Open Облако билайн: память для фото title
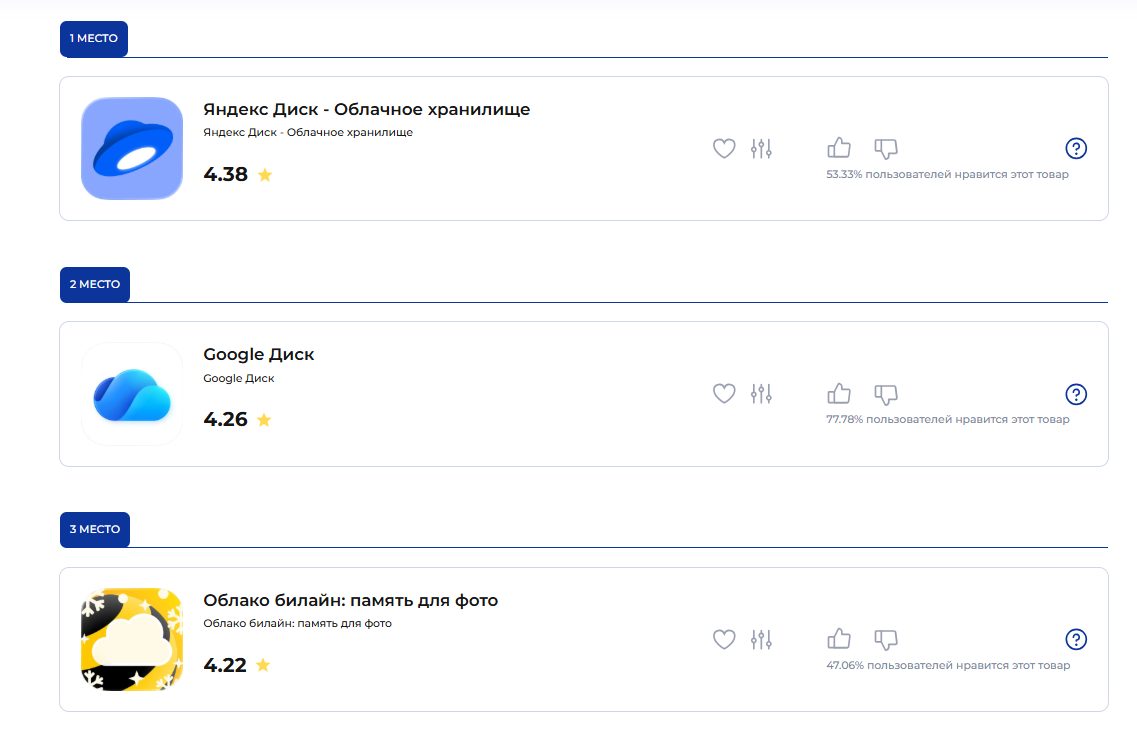The image size is (1137, 731). 350,600
